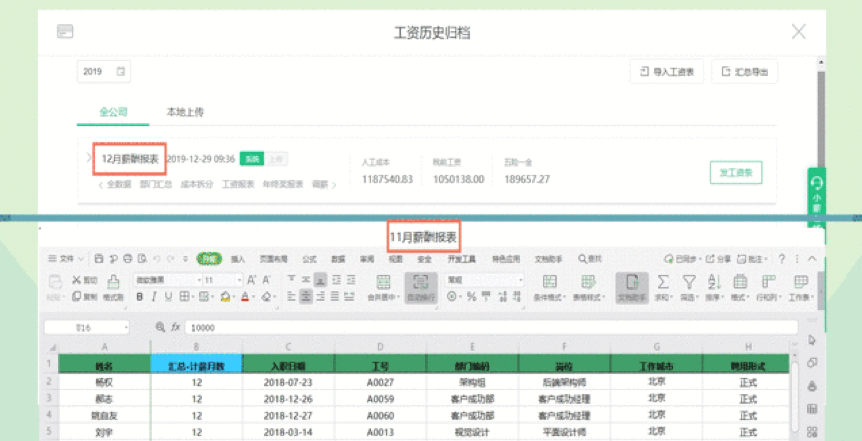Decrease font size with A- icon
Screen dimensions: 862x441
267,280
